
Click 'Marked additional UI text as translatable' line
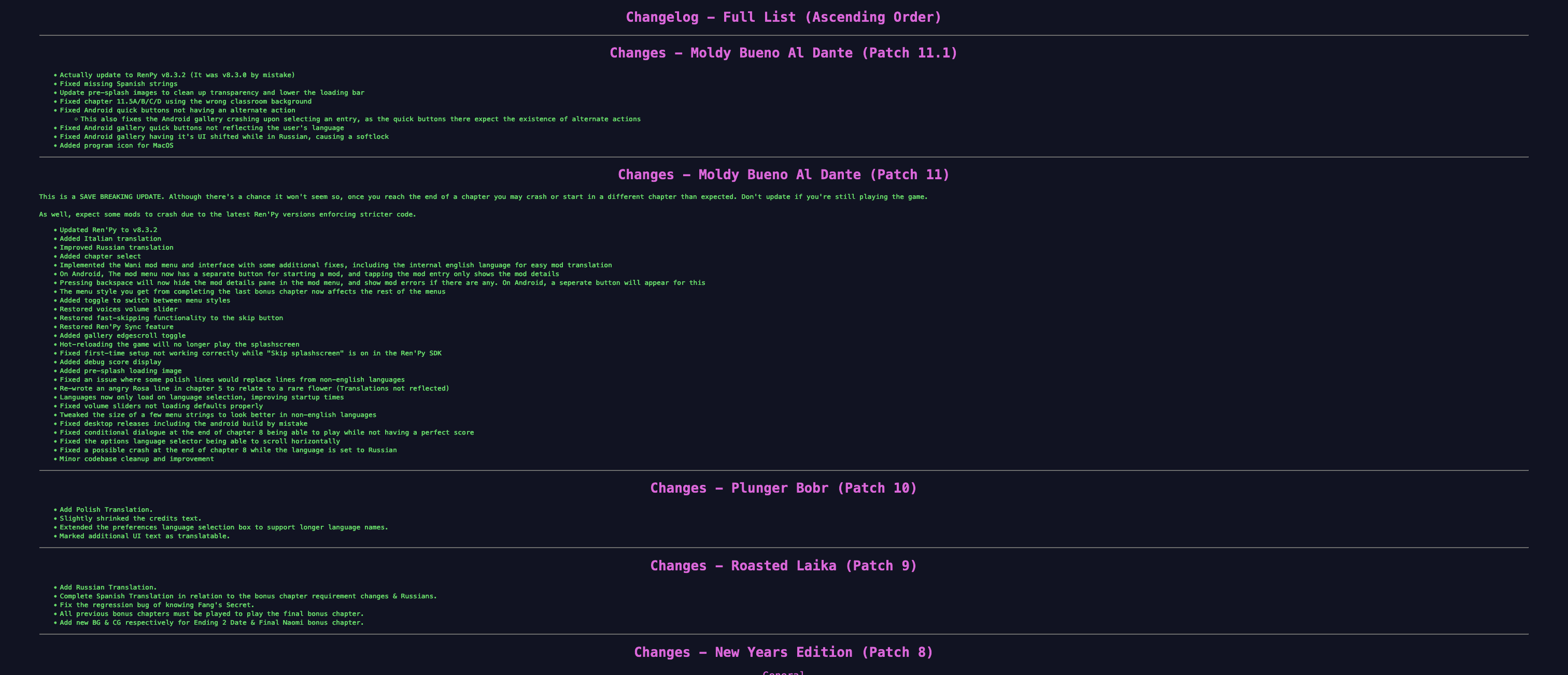click(x=145, y=536)
